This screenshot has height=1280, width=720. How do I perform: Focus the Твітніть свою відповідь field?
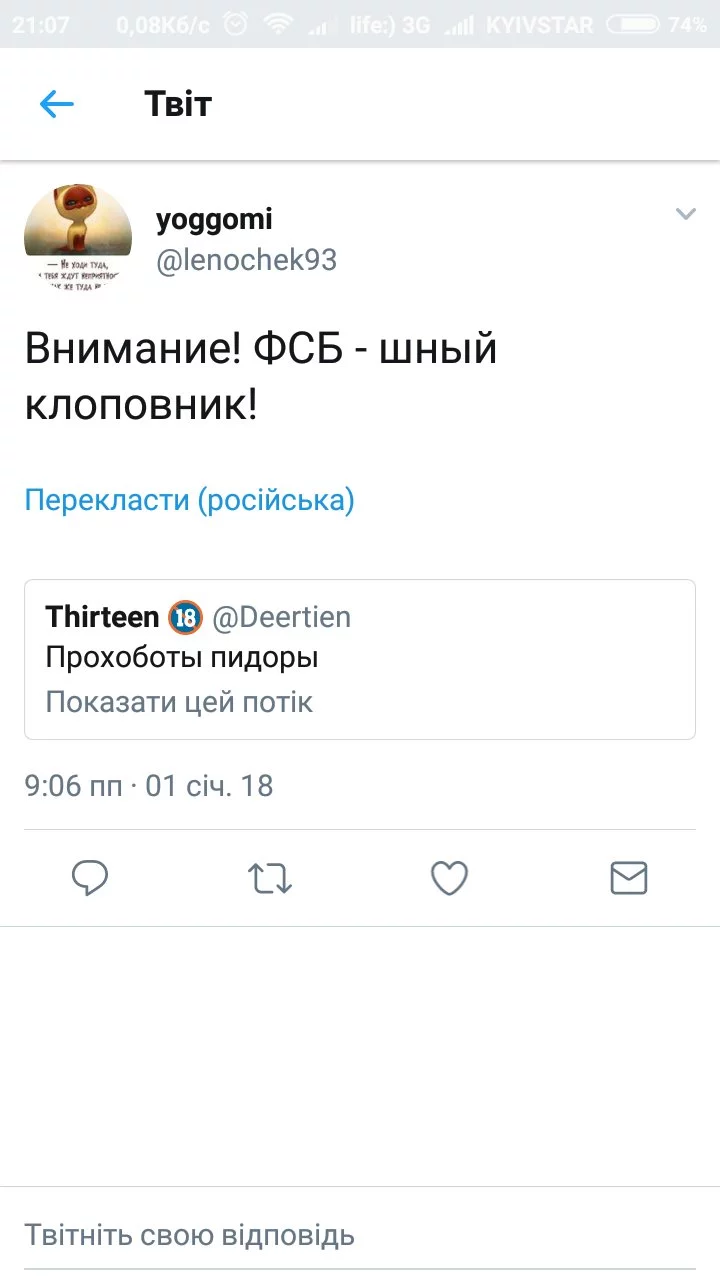click(x=360, y=1235)
